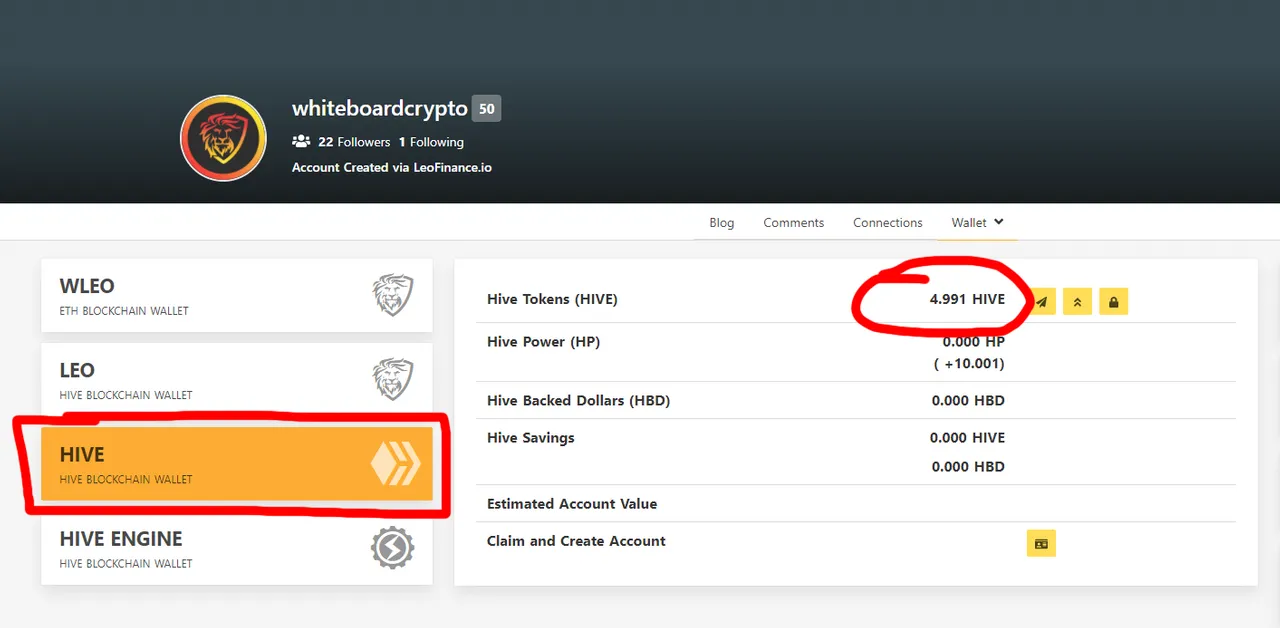The image size is (1280, 628).
Task: Switch to the Connections tab
Action: point(888,222)
